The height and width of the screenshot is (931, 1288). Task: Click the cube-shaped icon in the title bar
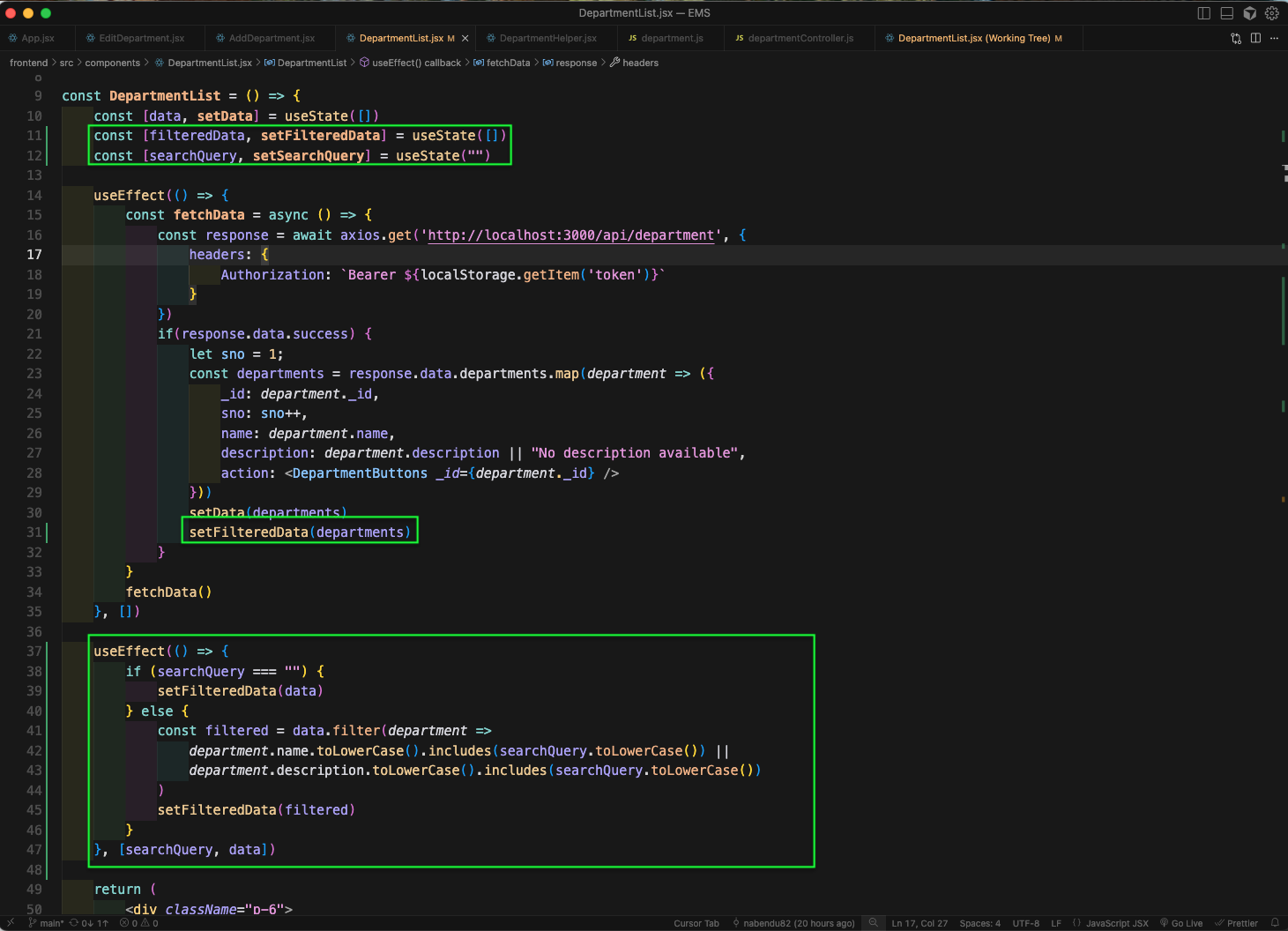pyautogui.click(x=1249, y=13)
